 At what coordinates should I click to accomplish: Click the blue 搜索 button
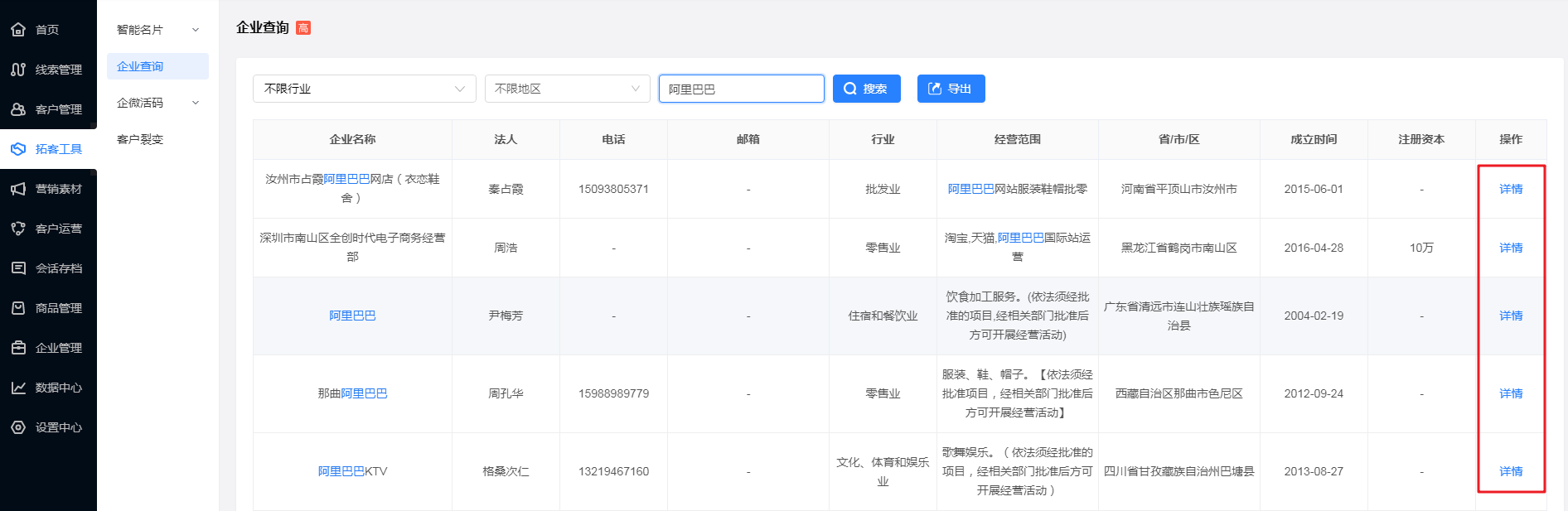pos(867,89)
